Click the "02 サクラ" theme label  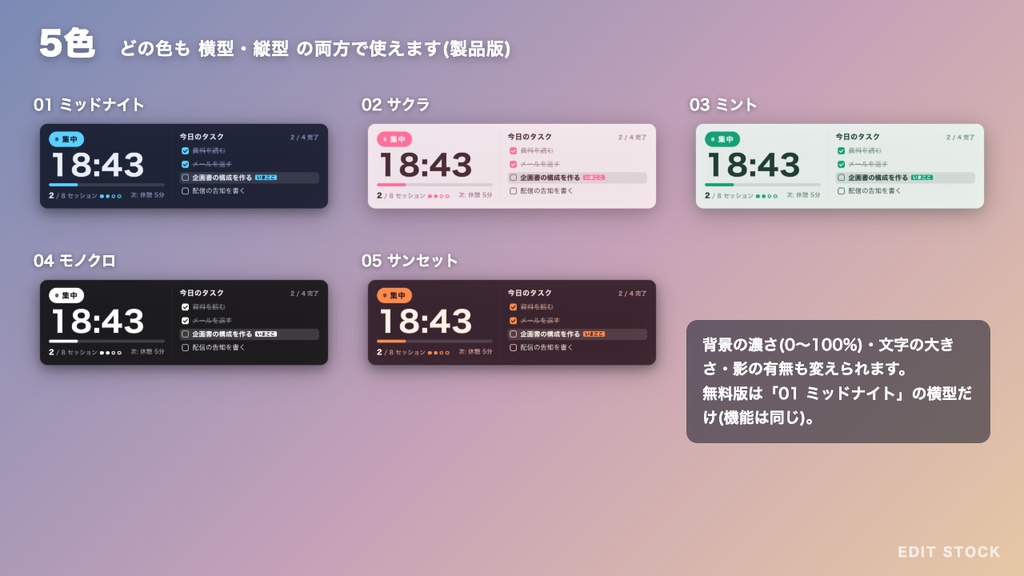[x=396, y=104]
